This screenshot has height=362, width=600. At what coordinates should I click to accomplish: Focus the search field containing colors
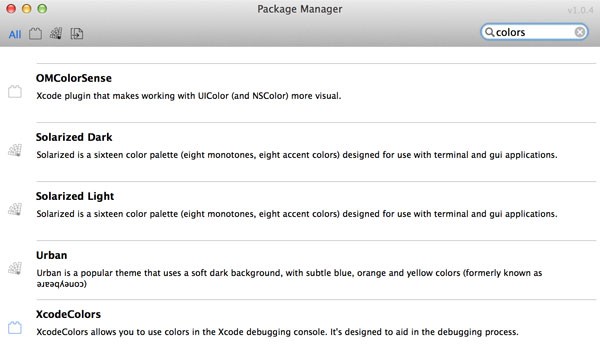click(534, 32)
